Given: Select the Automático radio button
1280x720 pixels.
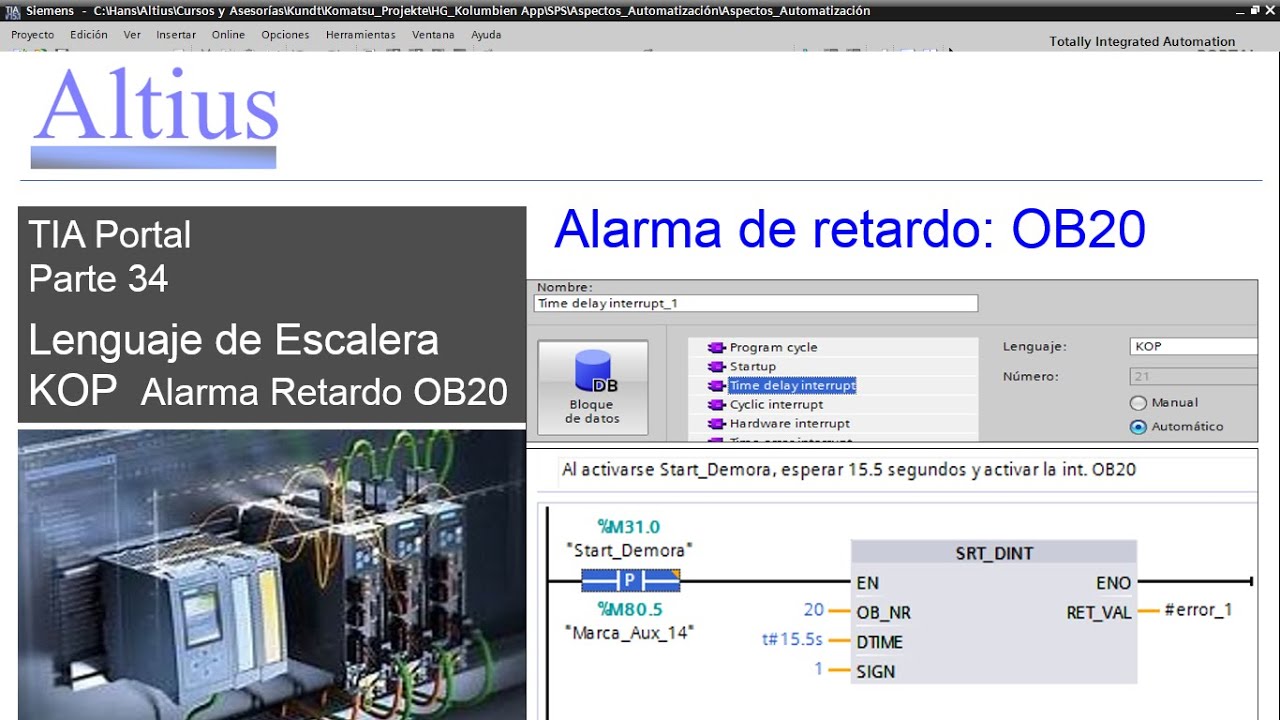Looking at the screenshot, I should [1138, 427].
